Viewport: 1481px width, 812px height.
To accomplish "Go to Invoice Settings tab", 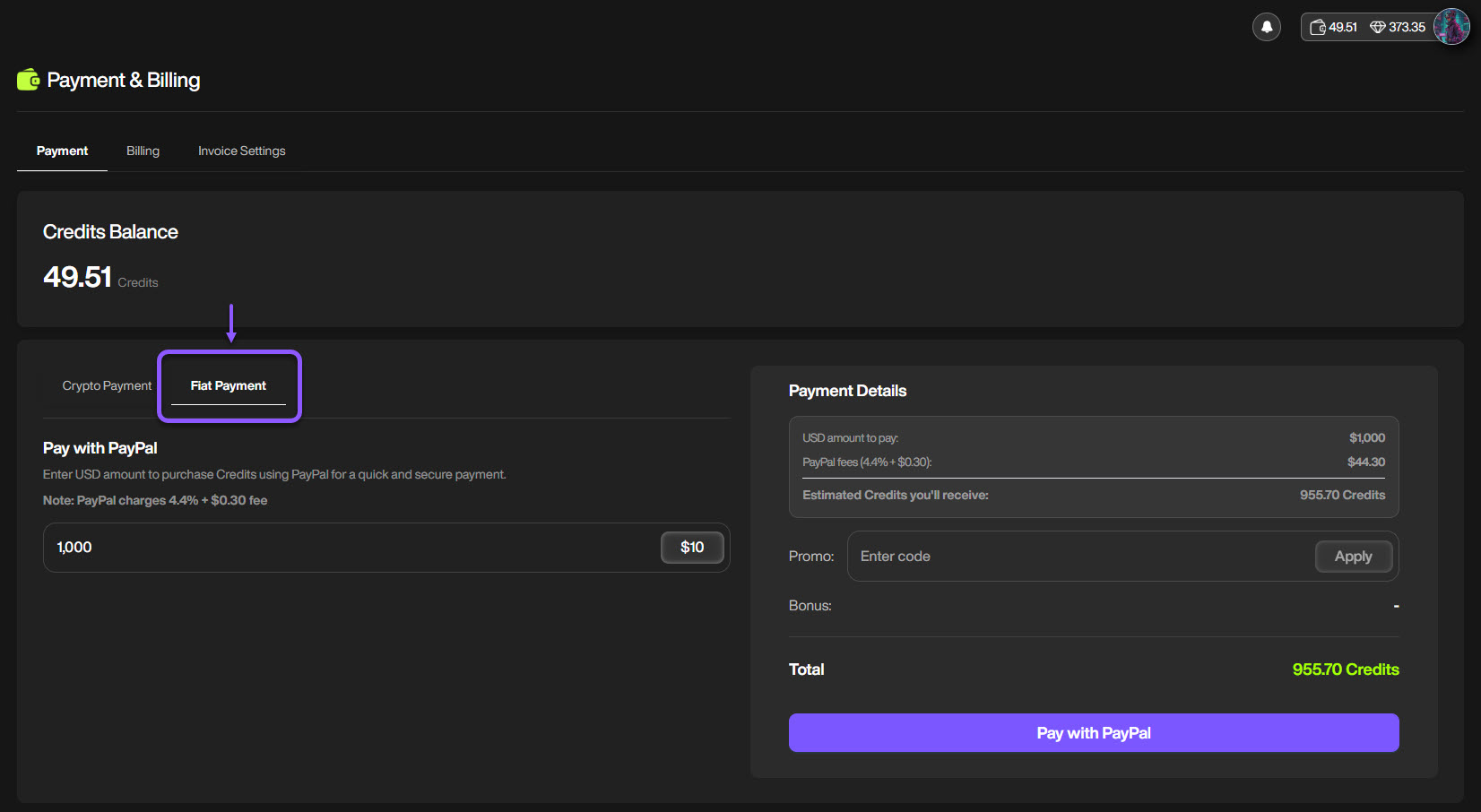I will click(x=241, y=151).
